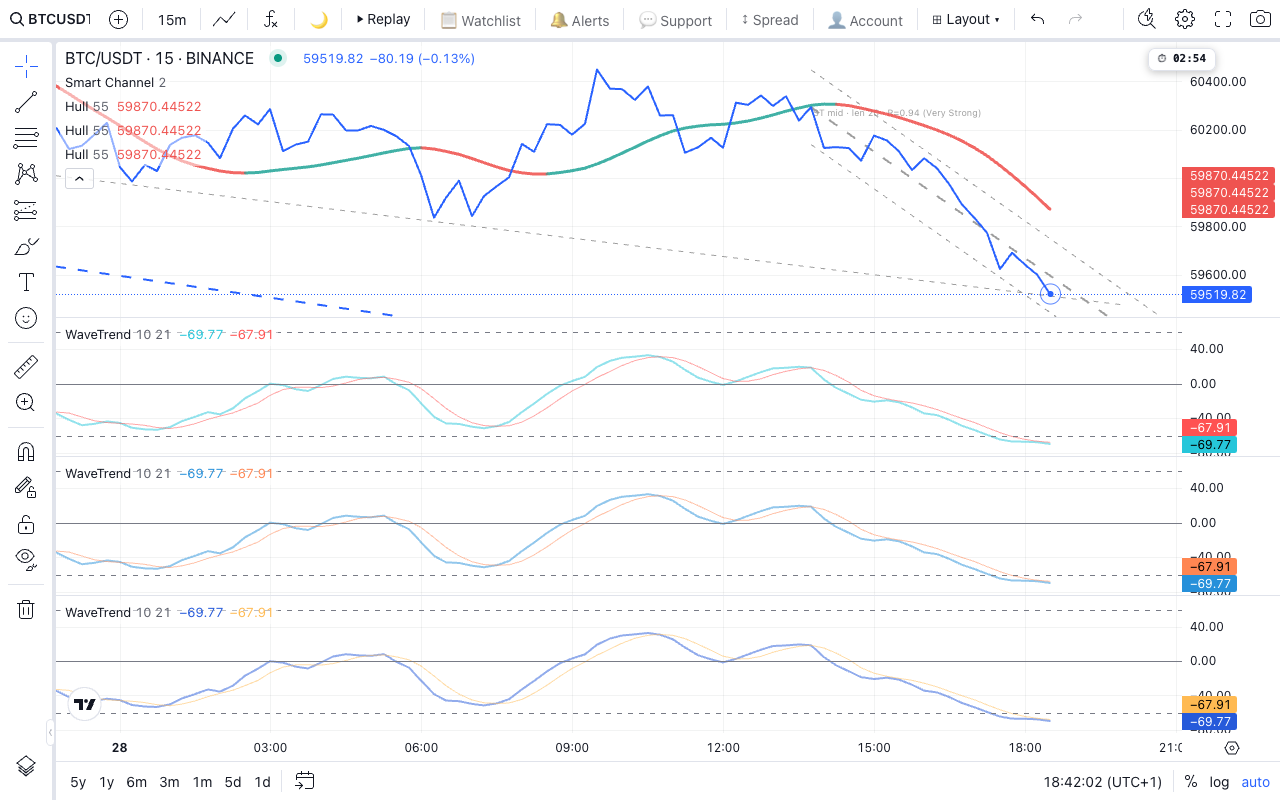
Task: Open the Support menu
Action: click(x=675, y=20)
